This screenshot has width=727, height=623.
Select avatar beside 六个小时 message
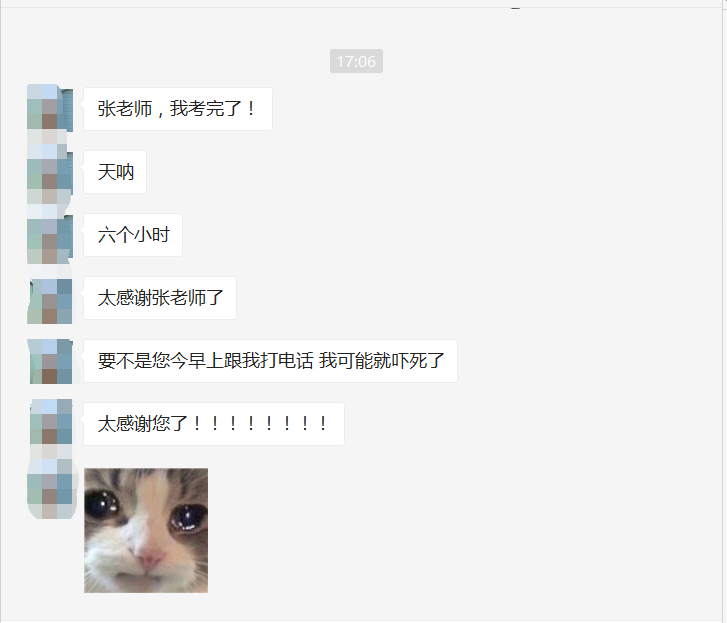pyautogui.click(x=50, y=235)
